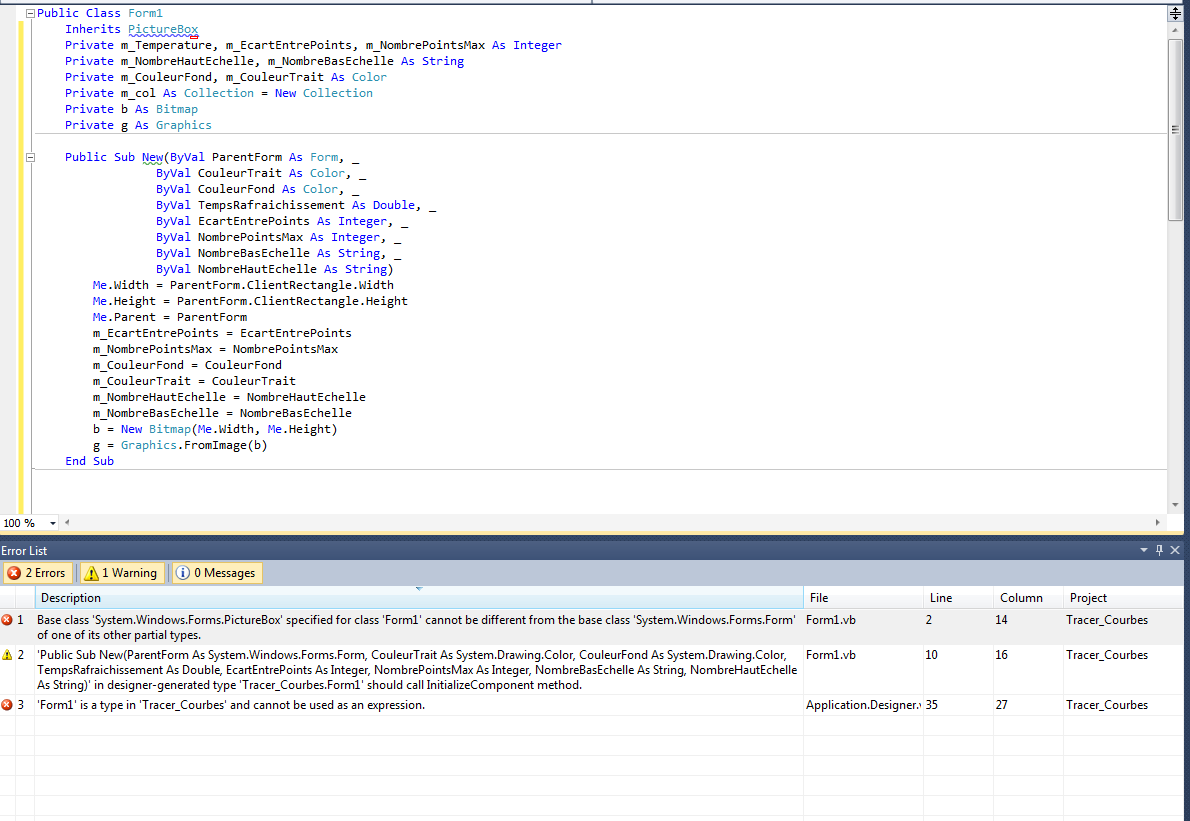Click the code editor's vertical scrollbar up arrow

[1175, 30]
